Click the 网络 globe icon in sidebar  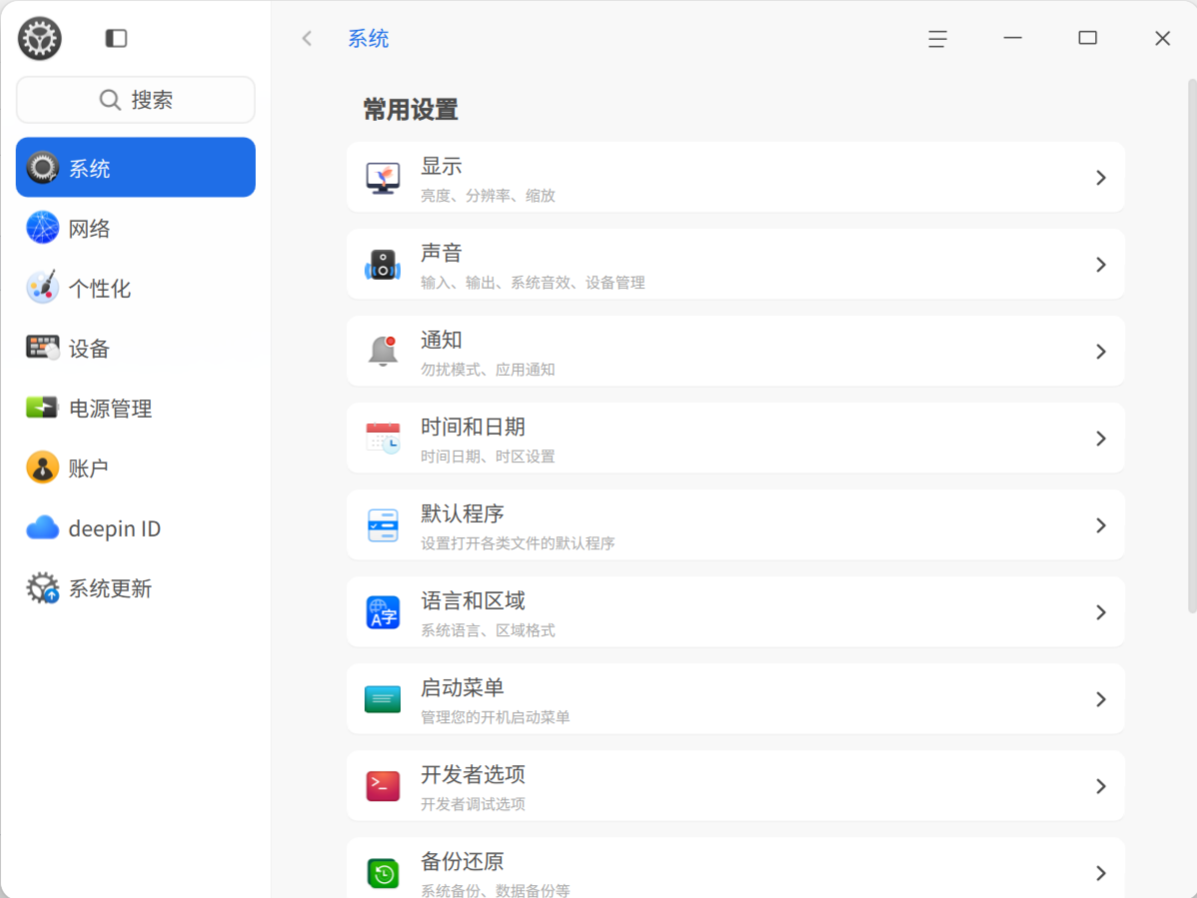(x=43, y=228)
